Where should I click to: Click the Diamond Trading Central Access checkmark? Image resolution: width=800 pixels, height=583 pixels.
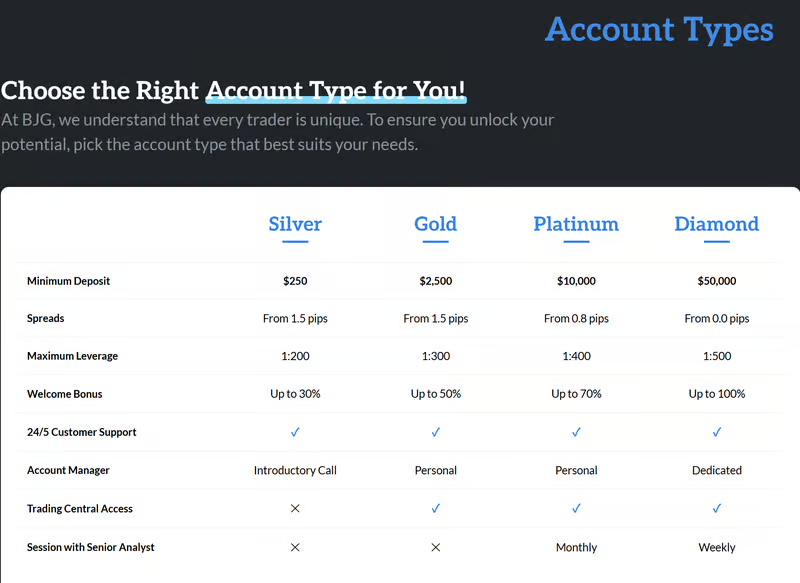(x=717, y=509)
